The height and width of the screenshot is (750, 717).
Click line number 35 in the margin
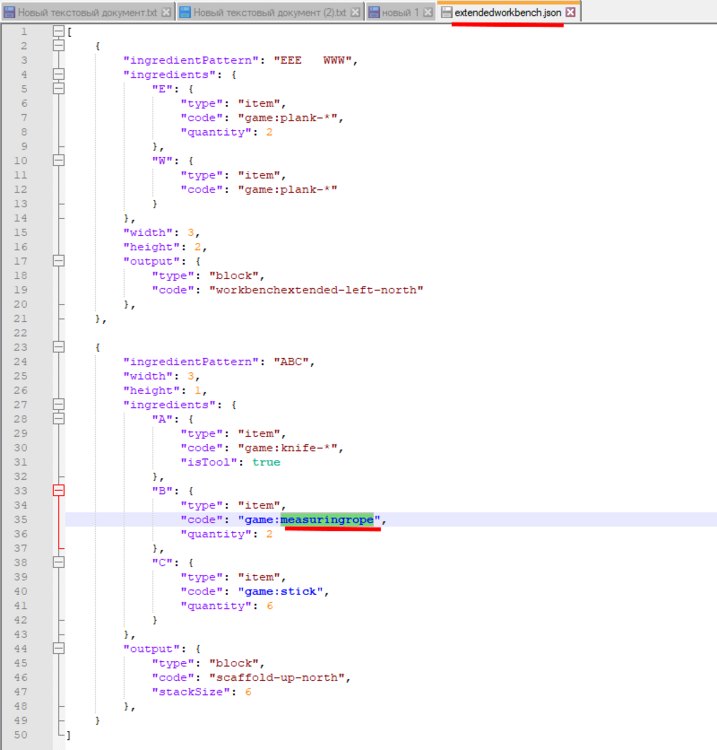[22, 519]
